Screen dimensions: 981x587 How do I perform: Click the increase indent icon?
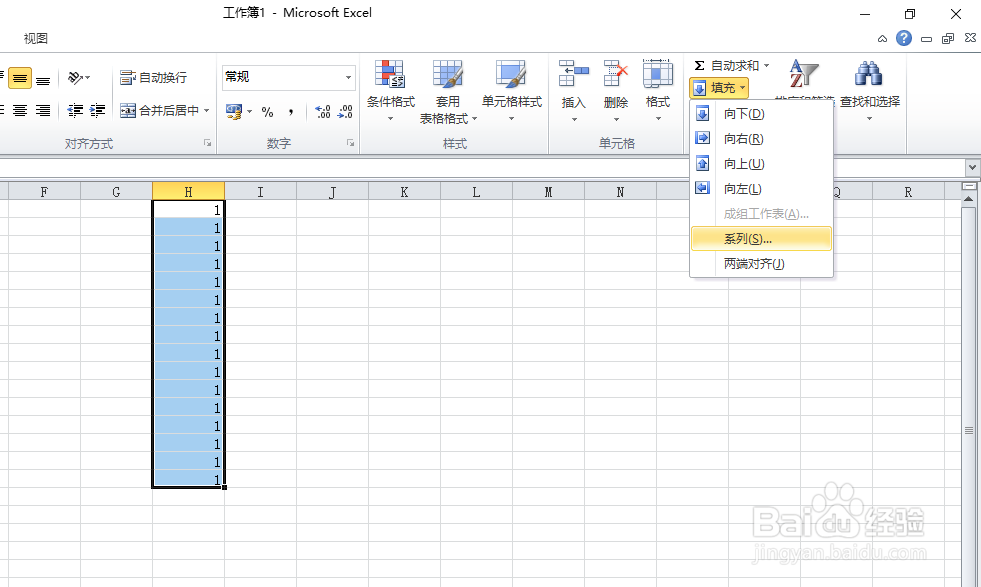(97, 111)
